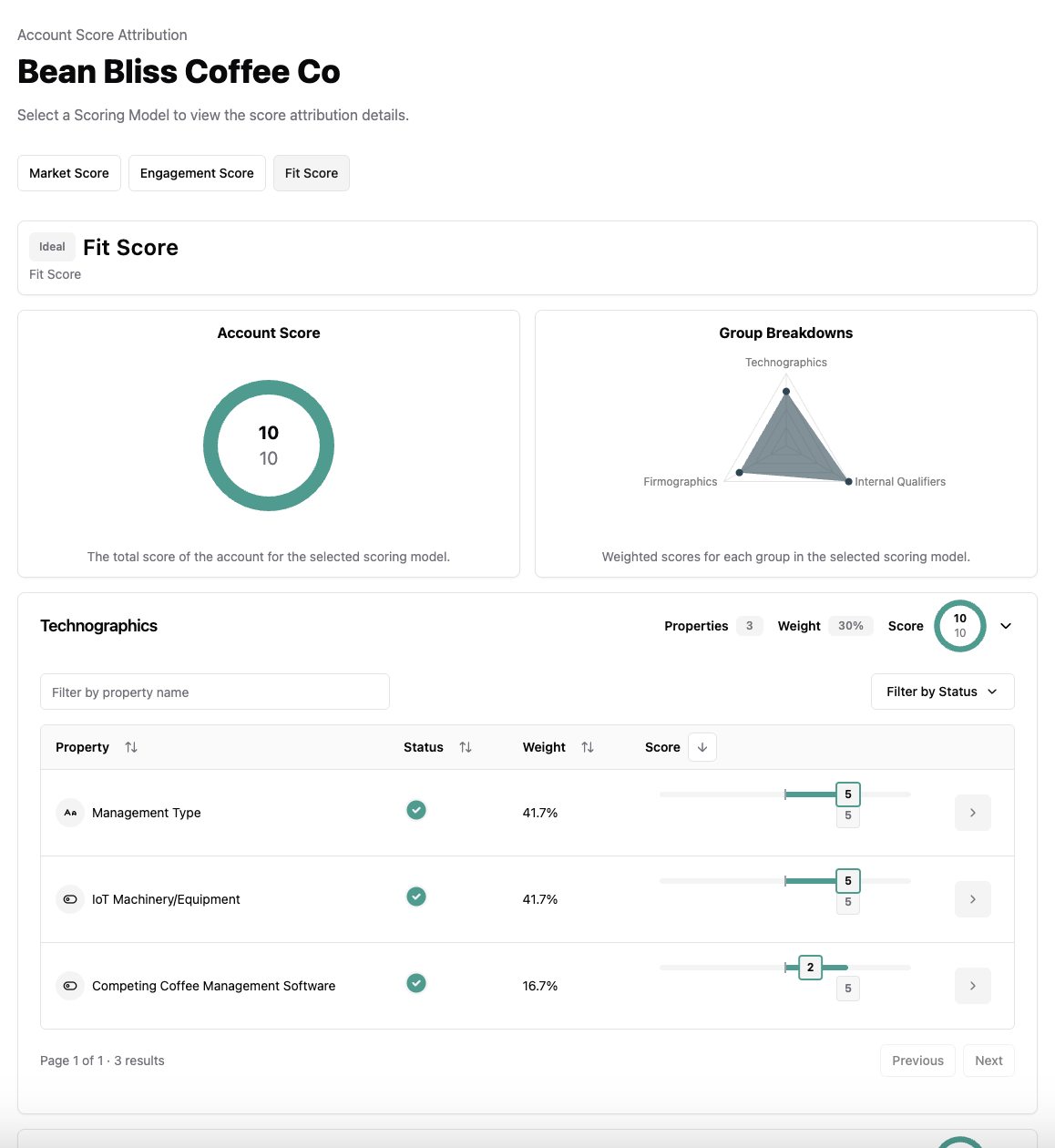Open the Filter by Status dropdown
Image resolution: width=1055 pixels, height=1148 pixels.
coord(942,692)
